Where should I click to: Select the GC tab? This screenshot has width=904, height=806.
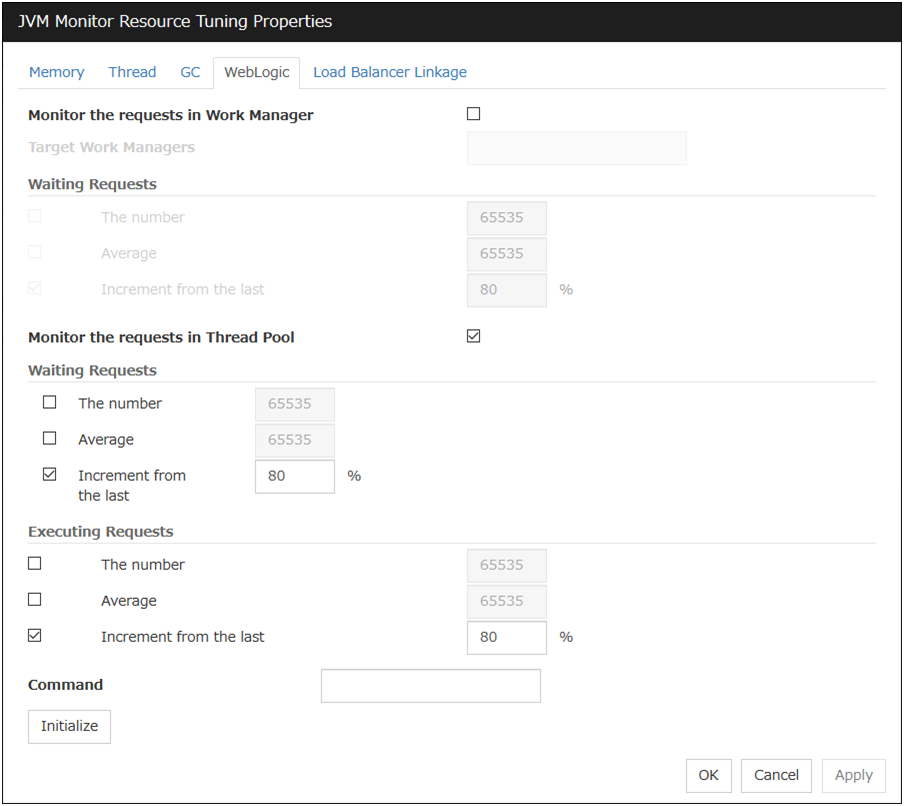190,72
